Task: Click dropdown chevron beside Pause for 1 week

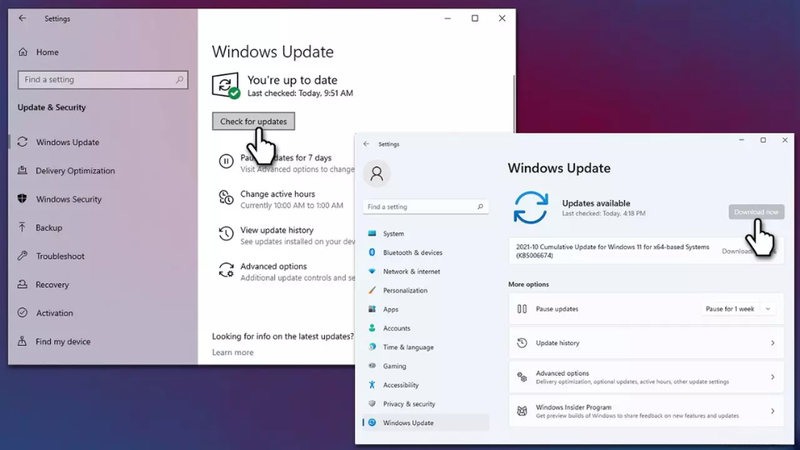Action: tap(768, 309)
